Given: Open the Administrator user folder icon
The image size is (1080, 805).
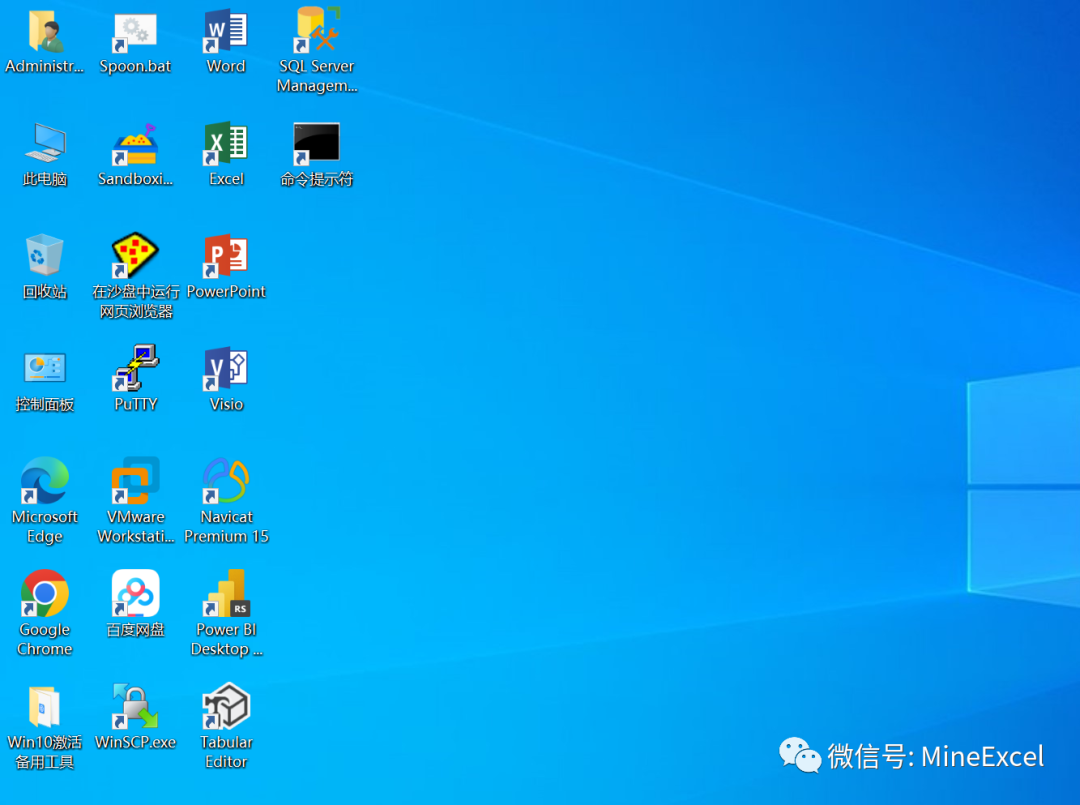Looking at the screenshot, I should click(x=45, y=32).
